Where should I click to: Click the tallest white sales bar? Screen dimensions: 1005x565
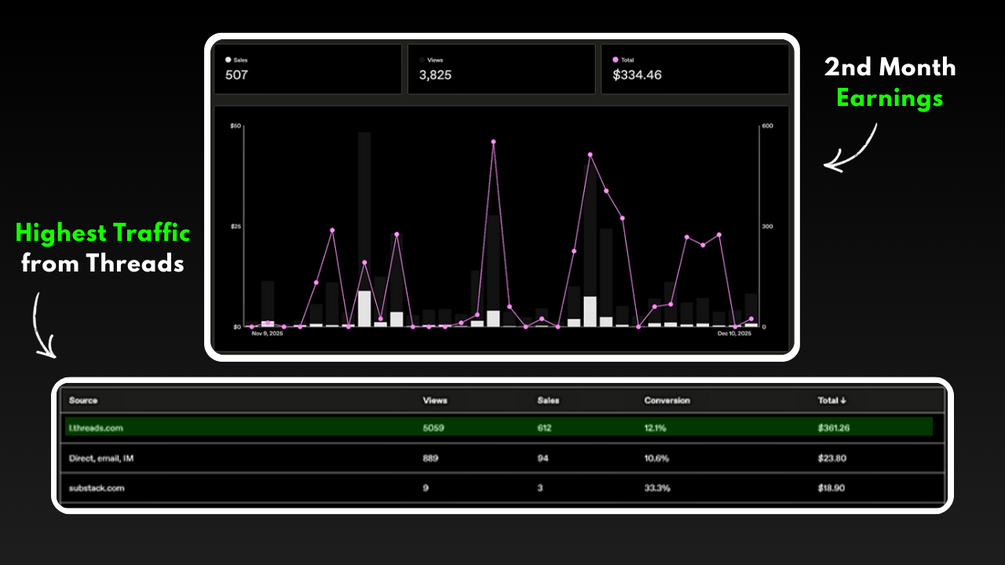364,309
